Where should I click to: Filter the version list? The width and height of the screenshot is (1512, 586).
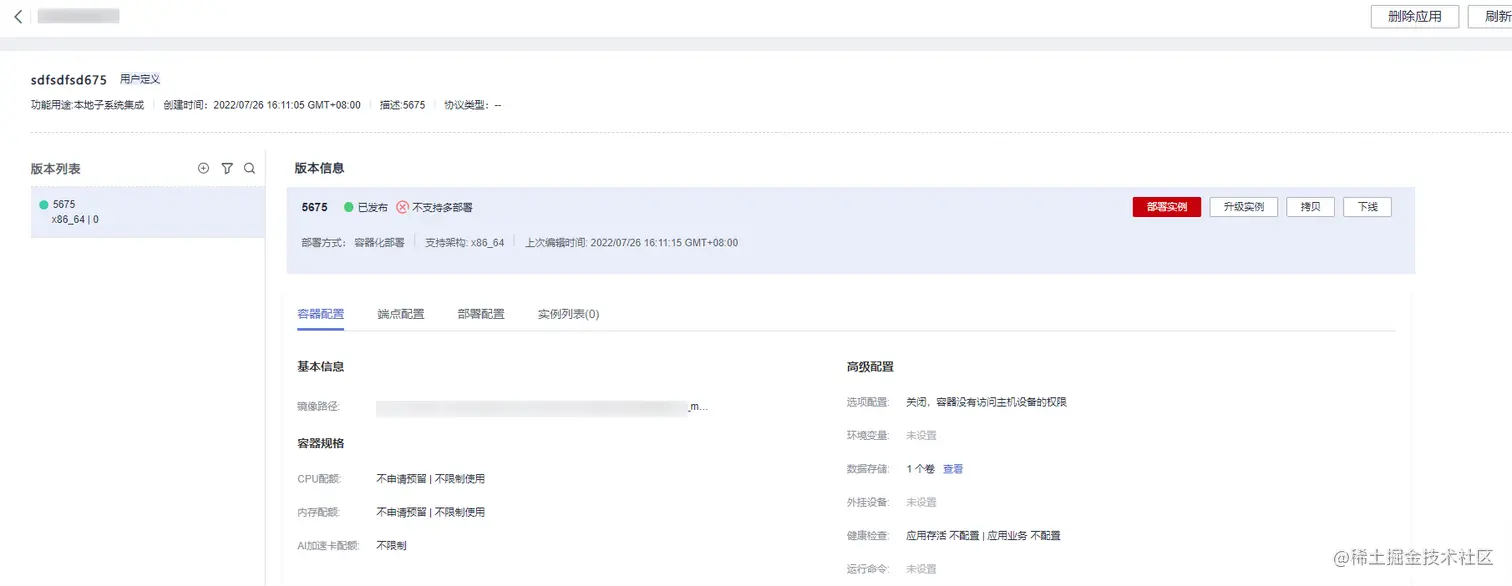(x=227, y=169)
